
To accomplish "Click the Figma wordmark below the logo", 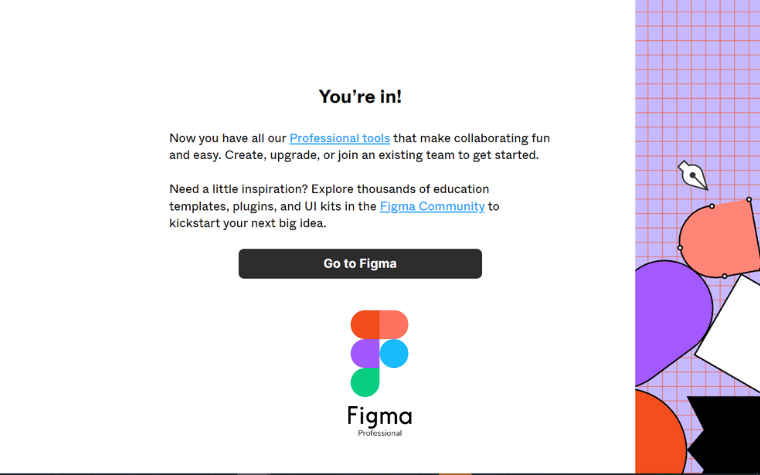I will (x=380, y=416).
